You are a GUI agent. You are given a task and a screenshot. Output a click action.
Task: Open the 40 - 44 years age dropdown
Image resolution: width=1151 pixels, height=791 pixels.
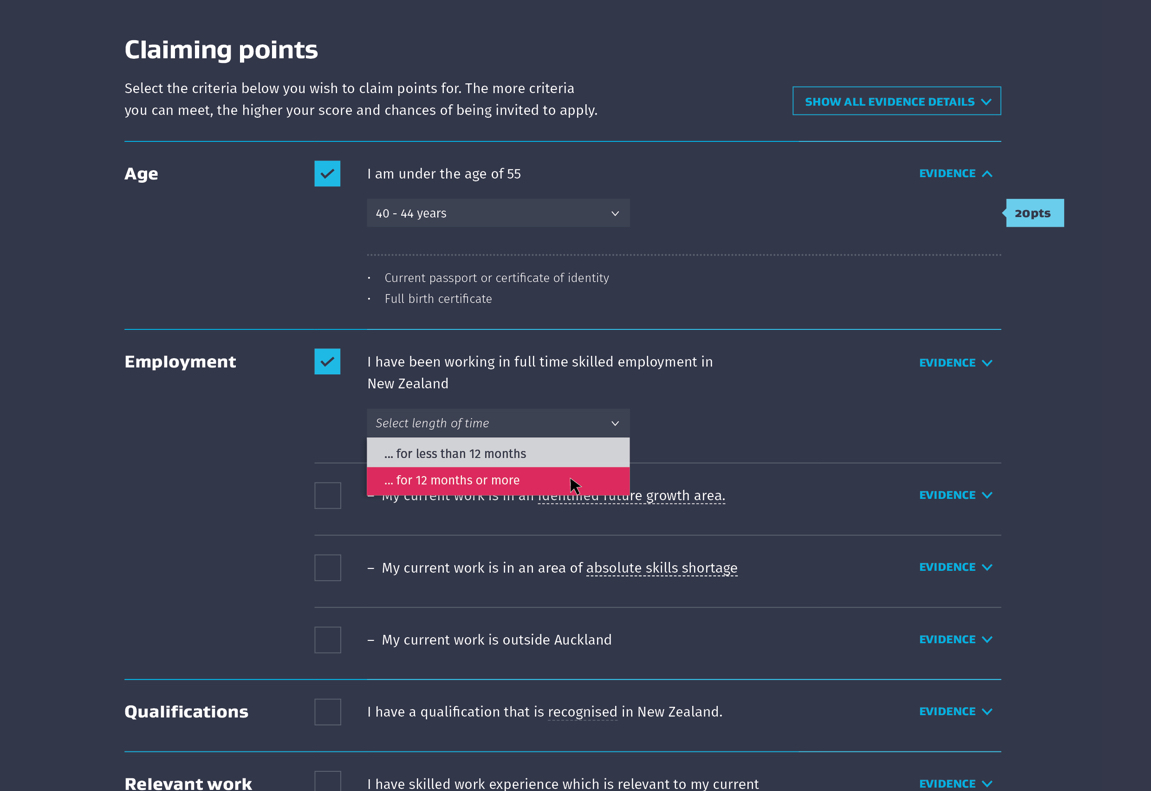pos(498,214)
